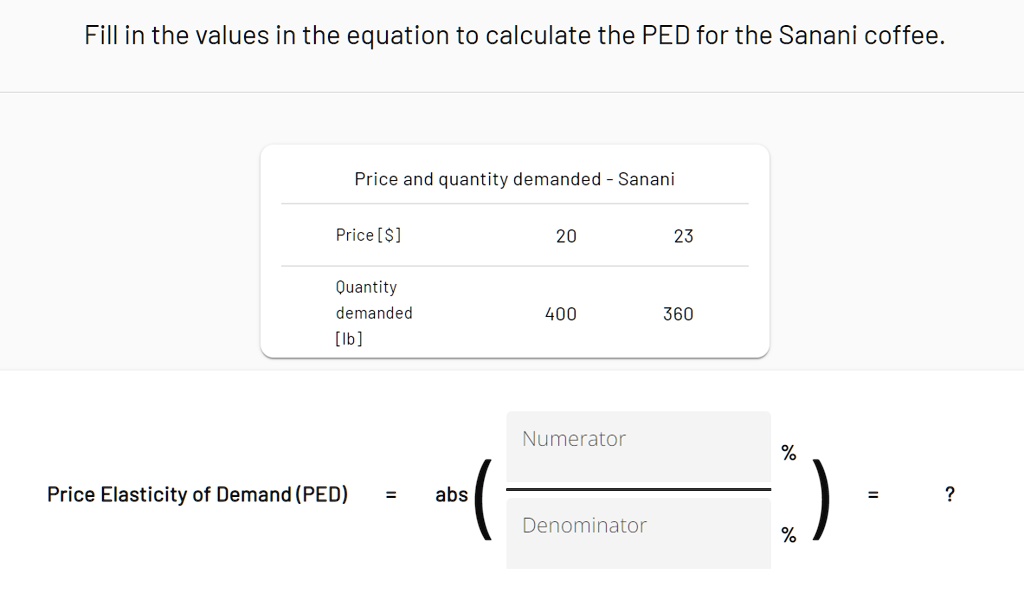Click the quantity value 400

pos(561,313)
